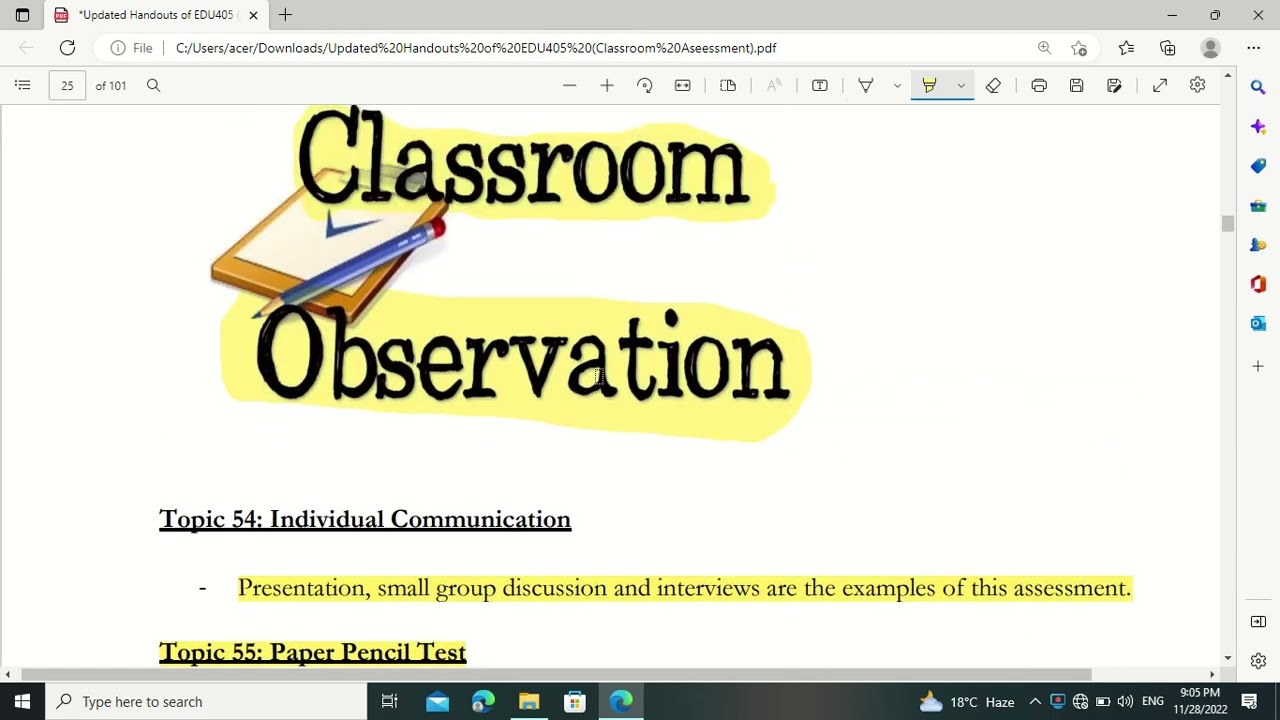Image resolution: width=1280 pixels, height=720 pixels.
Task: Select the Draw pen tool
Action: pos(866,85)
